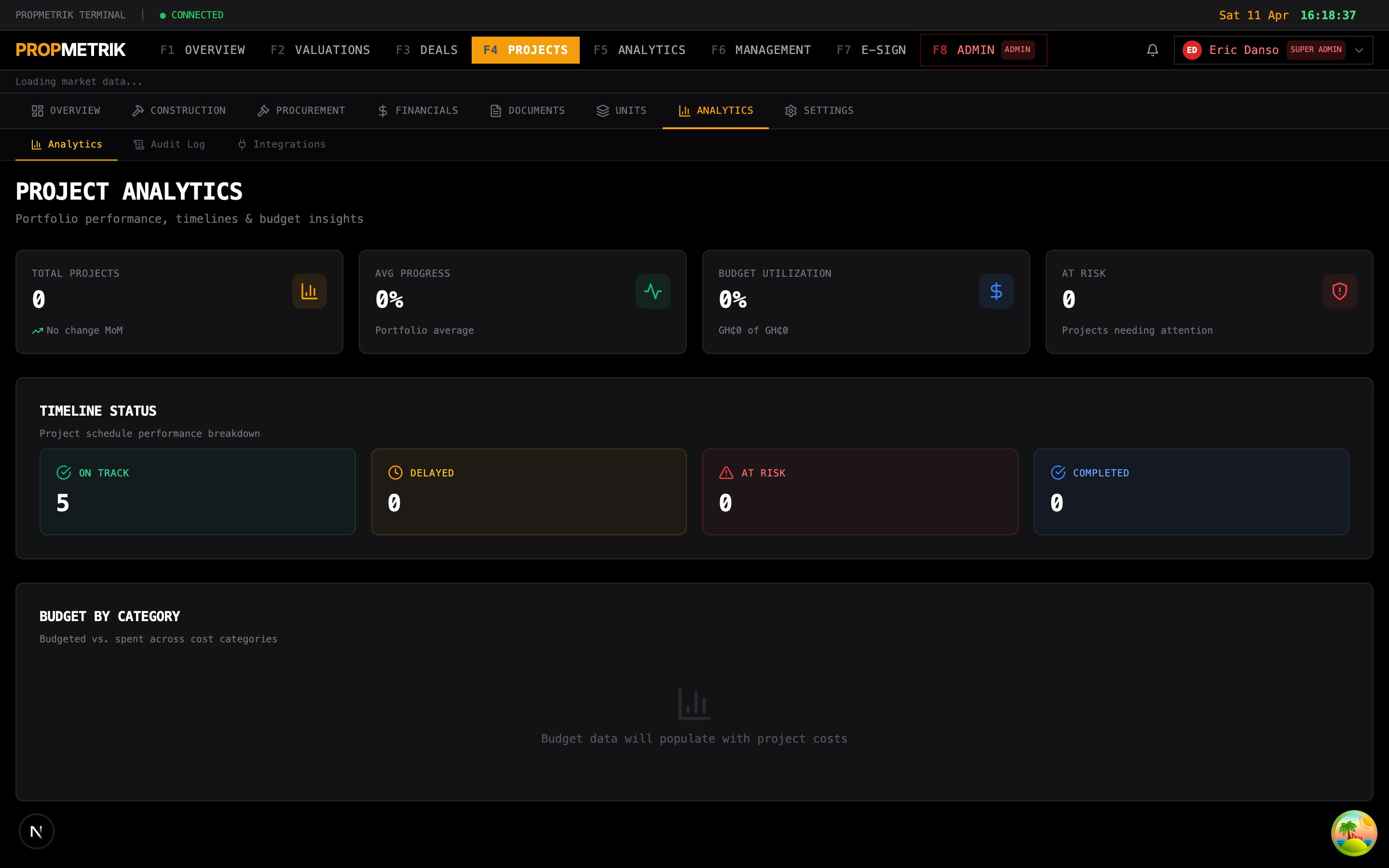The image size is (1389, 868).
Task: Click the warning triangle icon beside At Risk
Action: [x=726, y=473]
